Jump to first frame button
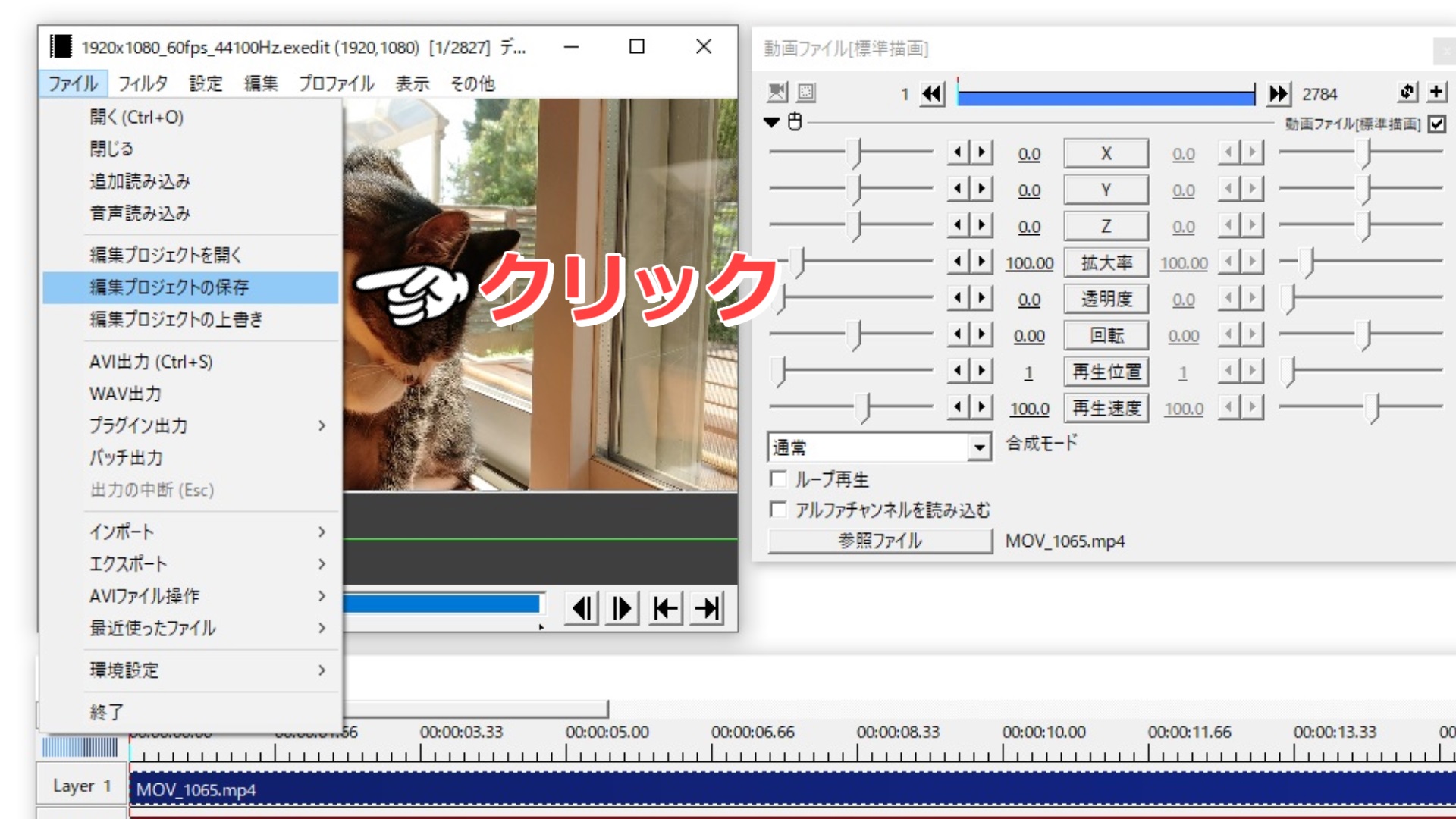 click(666, 608)
